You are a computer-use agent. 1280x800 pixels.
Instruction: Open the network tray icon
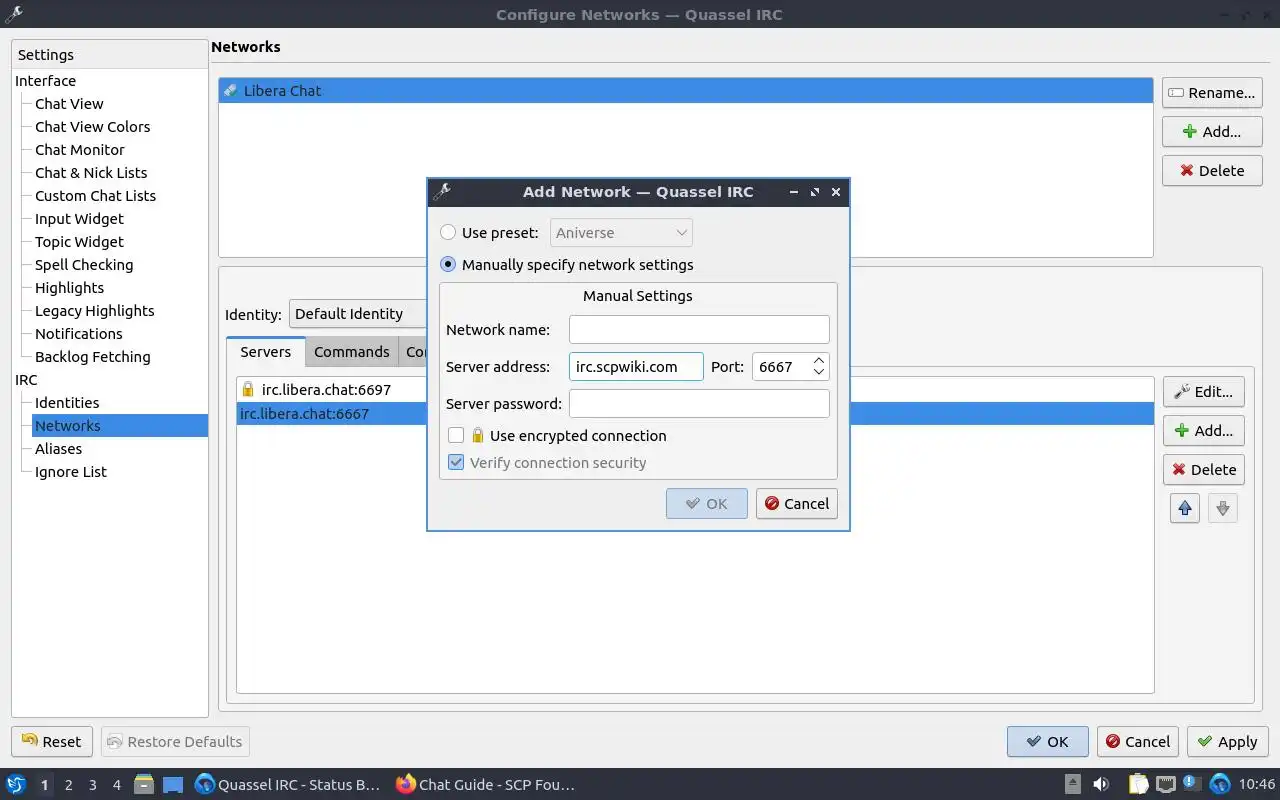click(x=1166, y=785)
